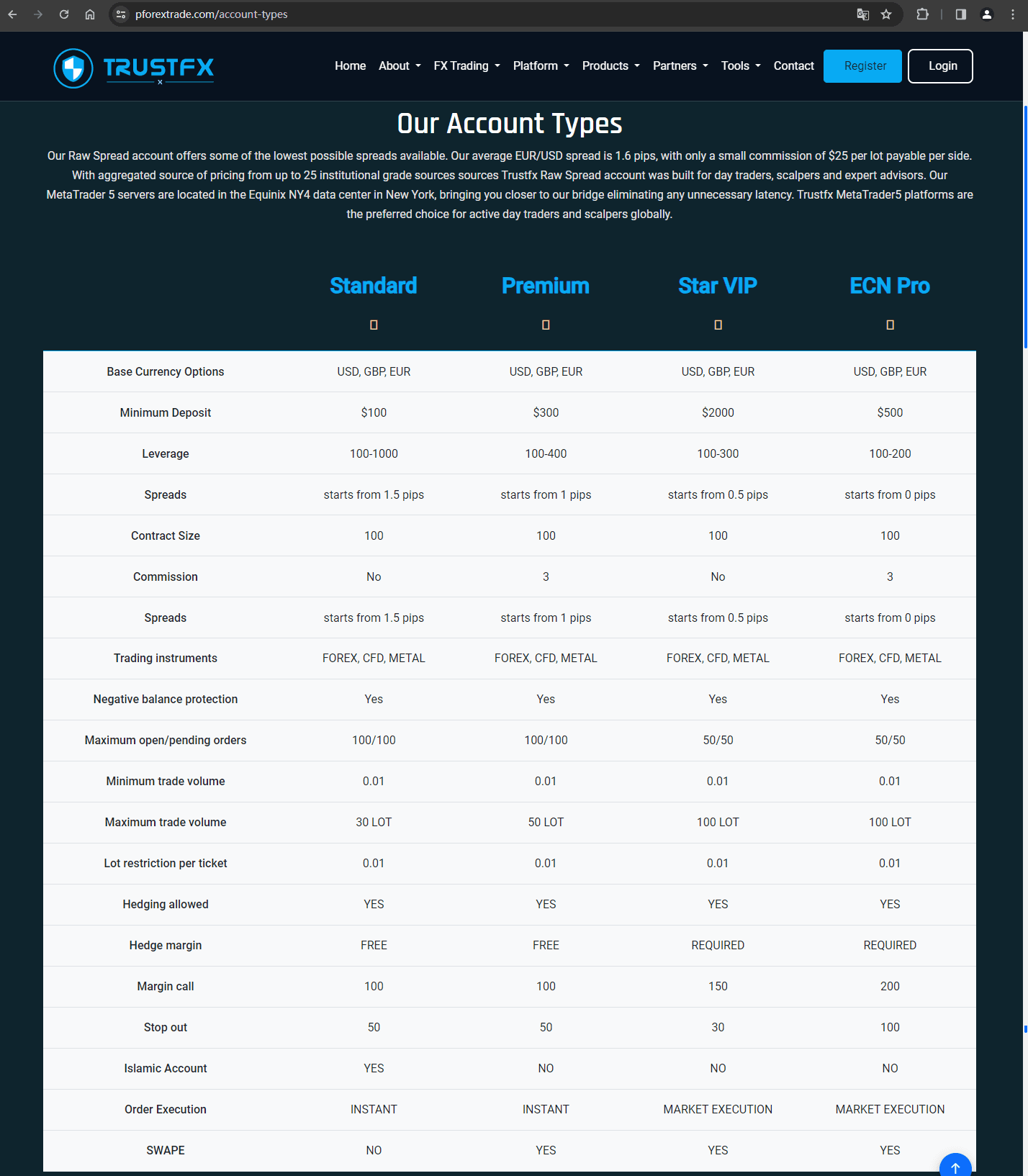This screenshot has width=1028, height=1176.
Task: Expand the Platform dropdown menu
Action: (x=541, y=65)
